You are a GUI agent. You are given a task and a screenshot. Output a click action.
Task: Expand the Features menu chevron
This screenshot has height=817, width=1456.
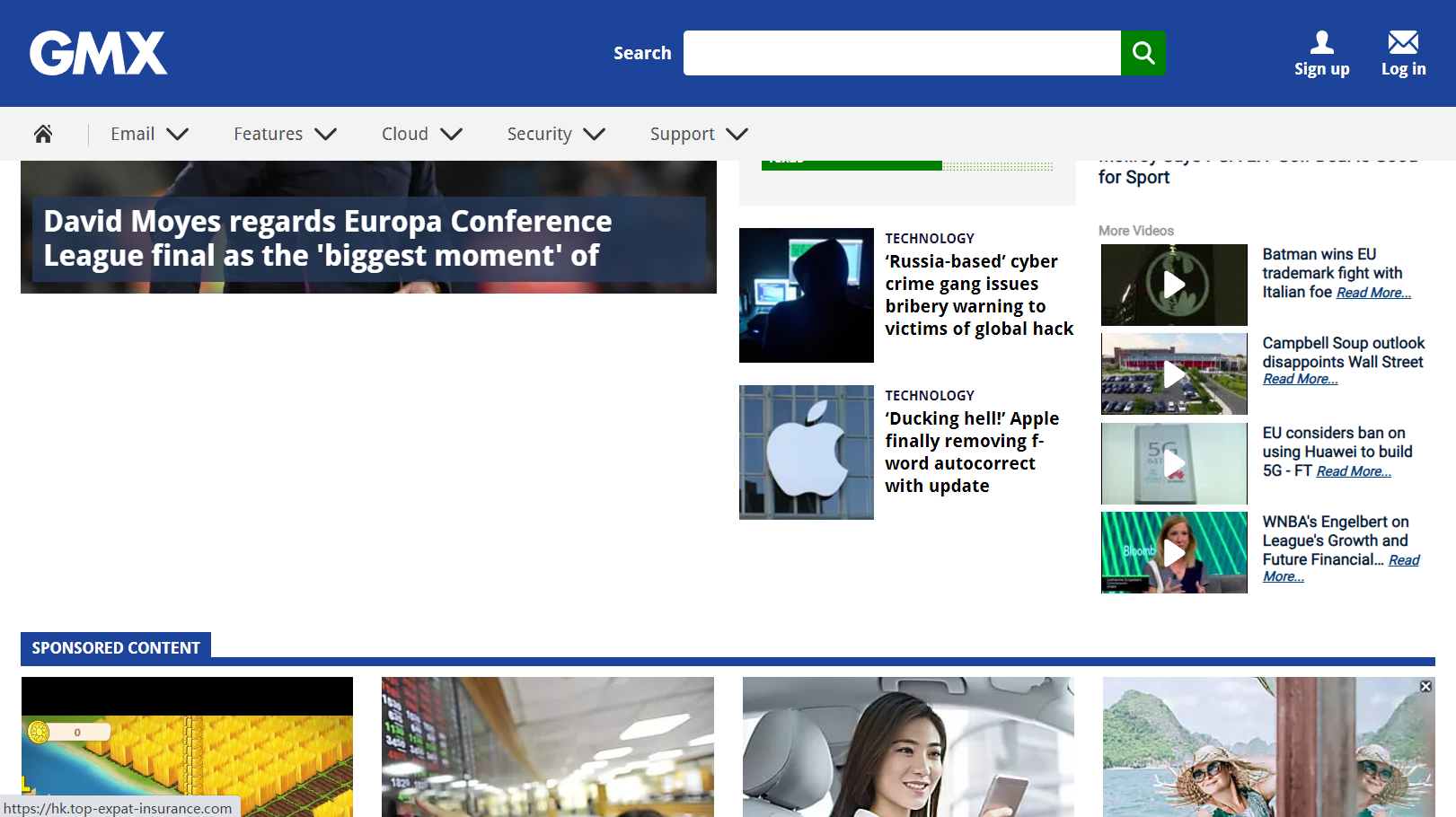click(326, 134)
